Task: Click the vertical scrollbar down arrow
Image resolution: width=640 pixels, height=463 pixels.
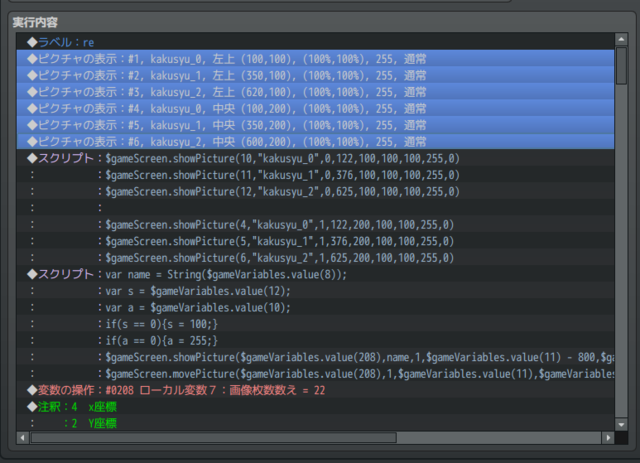Action: point(621,425)
